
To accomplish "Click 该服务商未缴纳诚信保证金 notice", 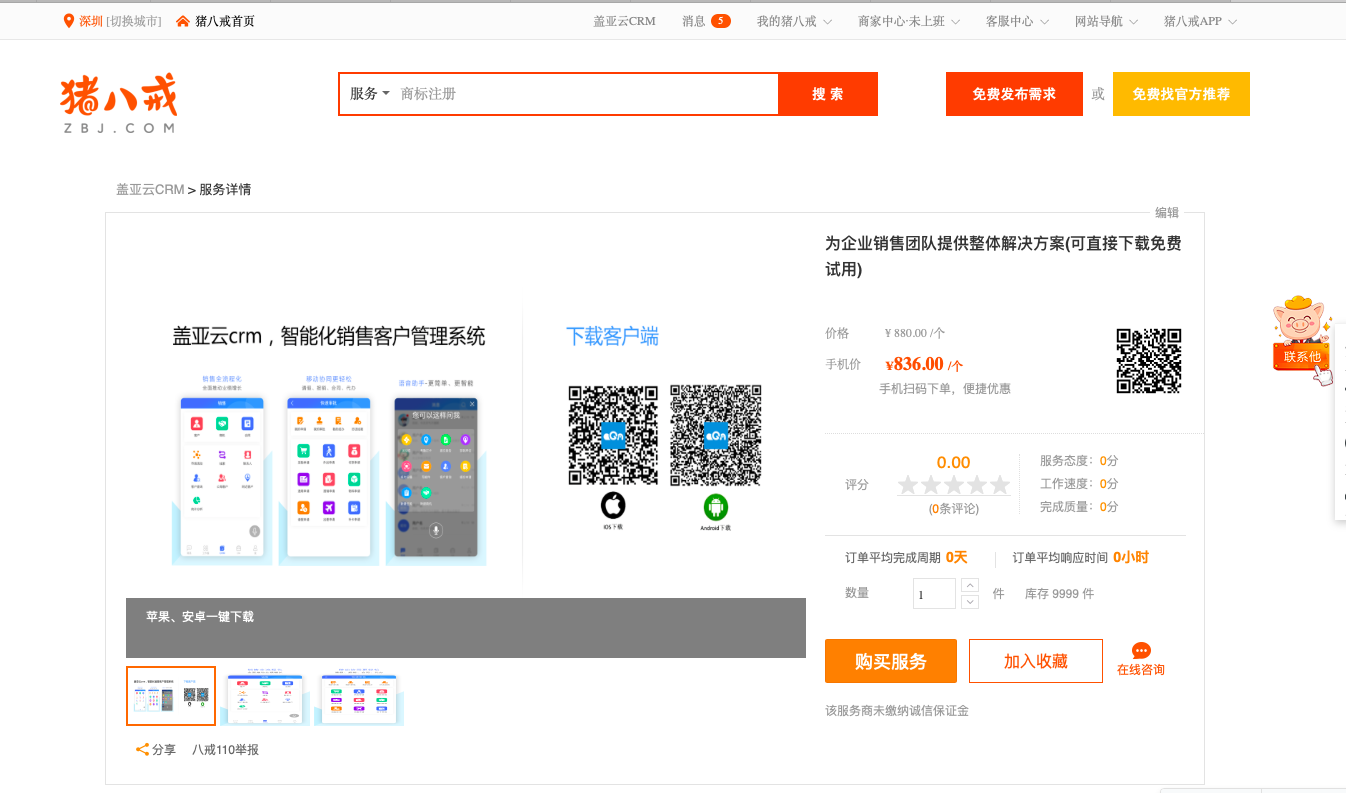I will pyautogui.click(x=897, y=711).
